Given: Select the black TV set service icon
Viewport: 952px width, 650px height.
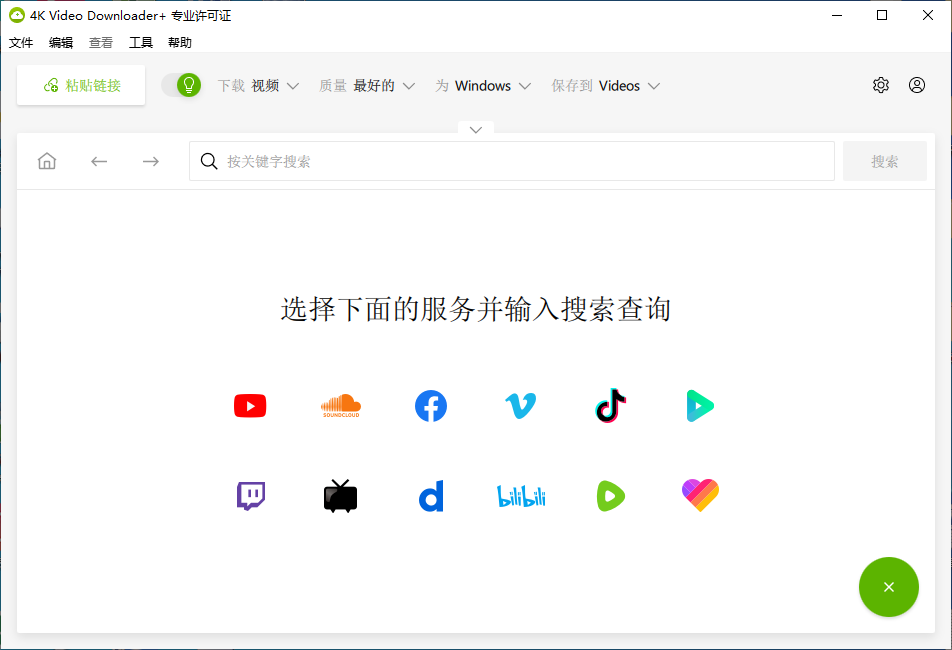Looking at the screenshot, I should (x=341, y=496).
